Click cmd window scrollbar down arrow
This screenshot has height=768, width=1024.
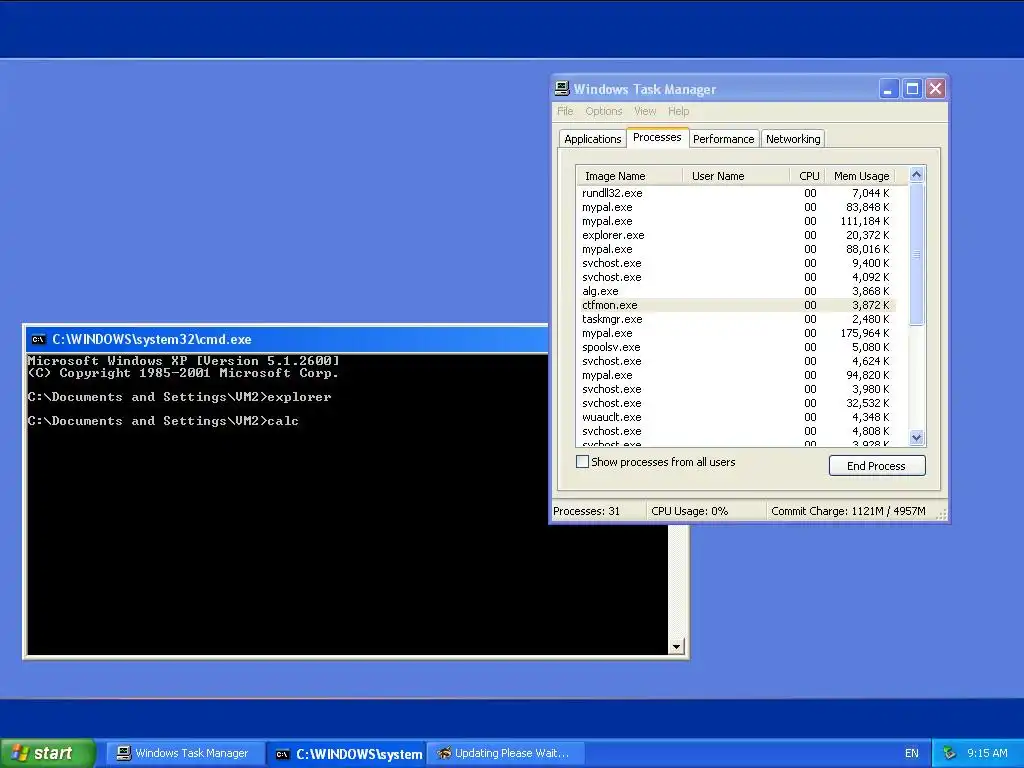coord(676,647)
